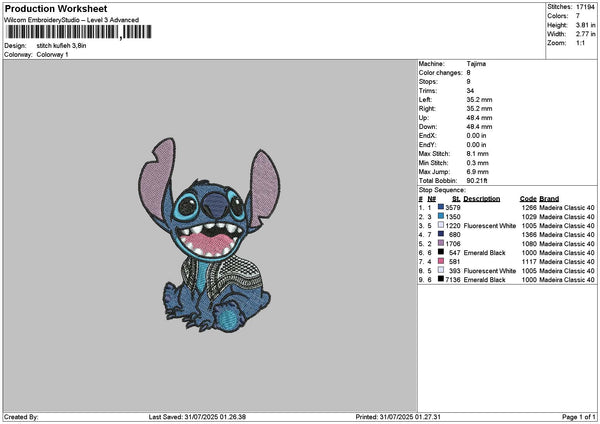Viewport: 600px width, 424px height.
Task: Click 'Wilcom EmbroideryStudio – Level 3 Advanced' text
Action: (71, 20)
